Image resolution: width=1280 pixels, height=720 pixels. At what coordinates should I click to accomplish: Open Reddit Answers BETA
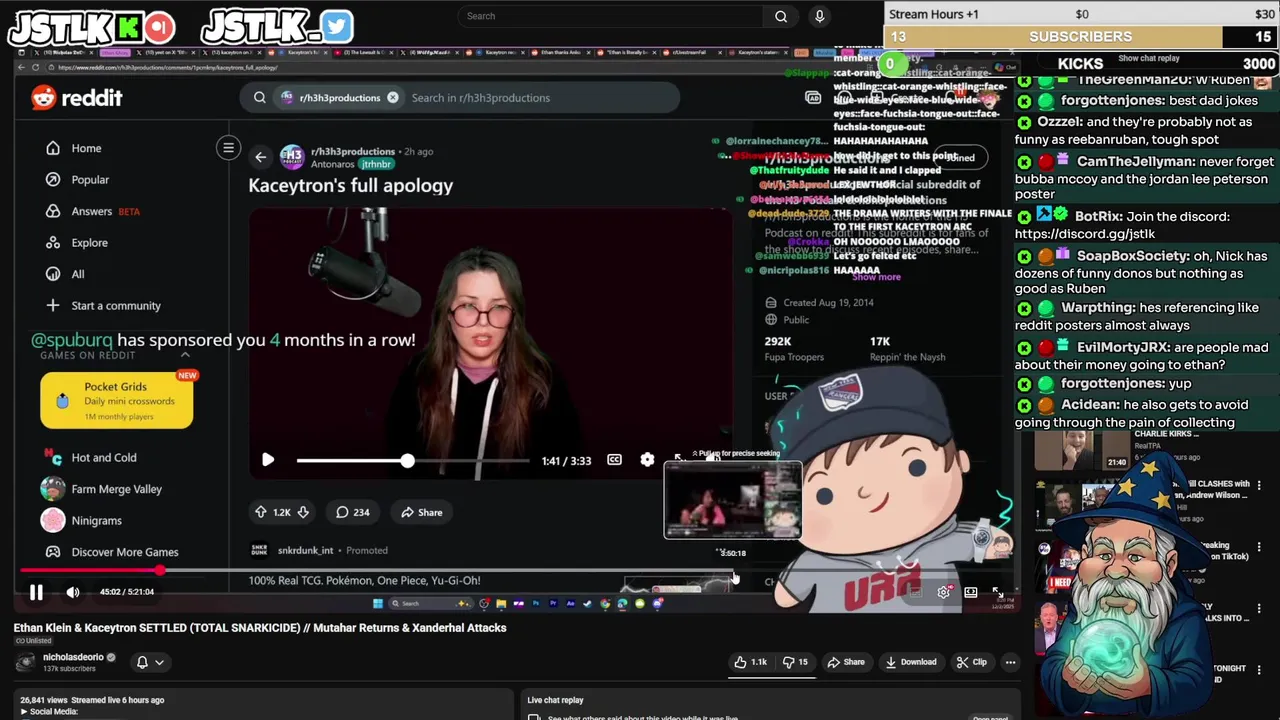coord(93,211)
